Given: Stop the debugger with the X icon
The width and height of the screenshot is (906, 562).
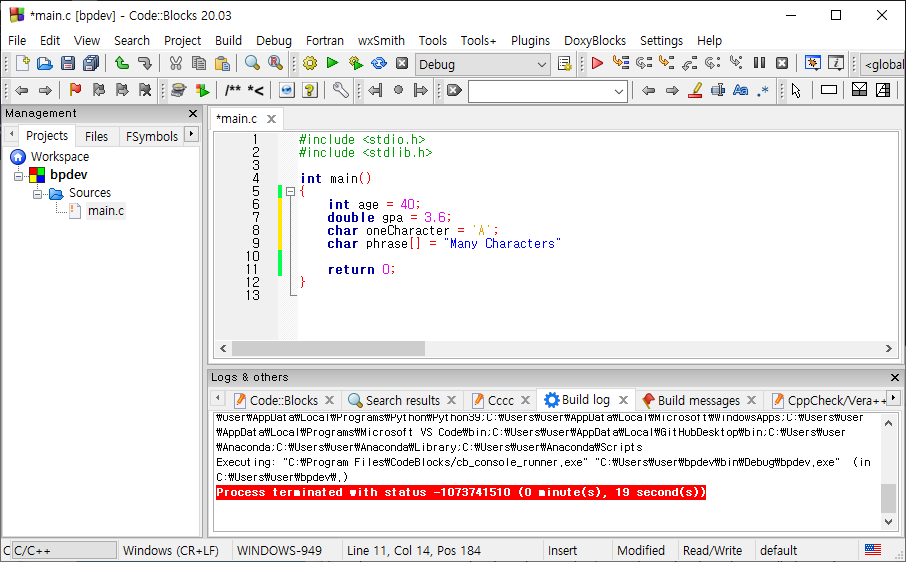Looking at the screenshot, I should 782,63.
